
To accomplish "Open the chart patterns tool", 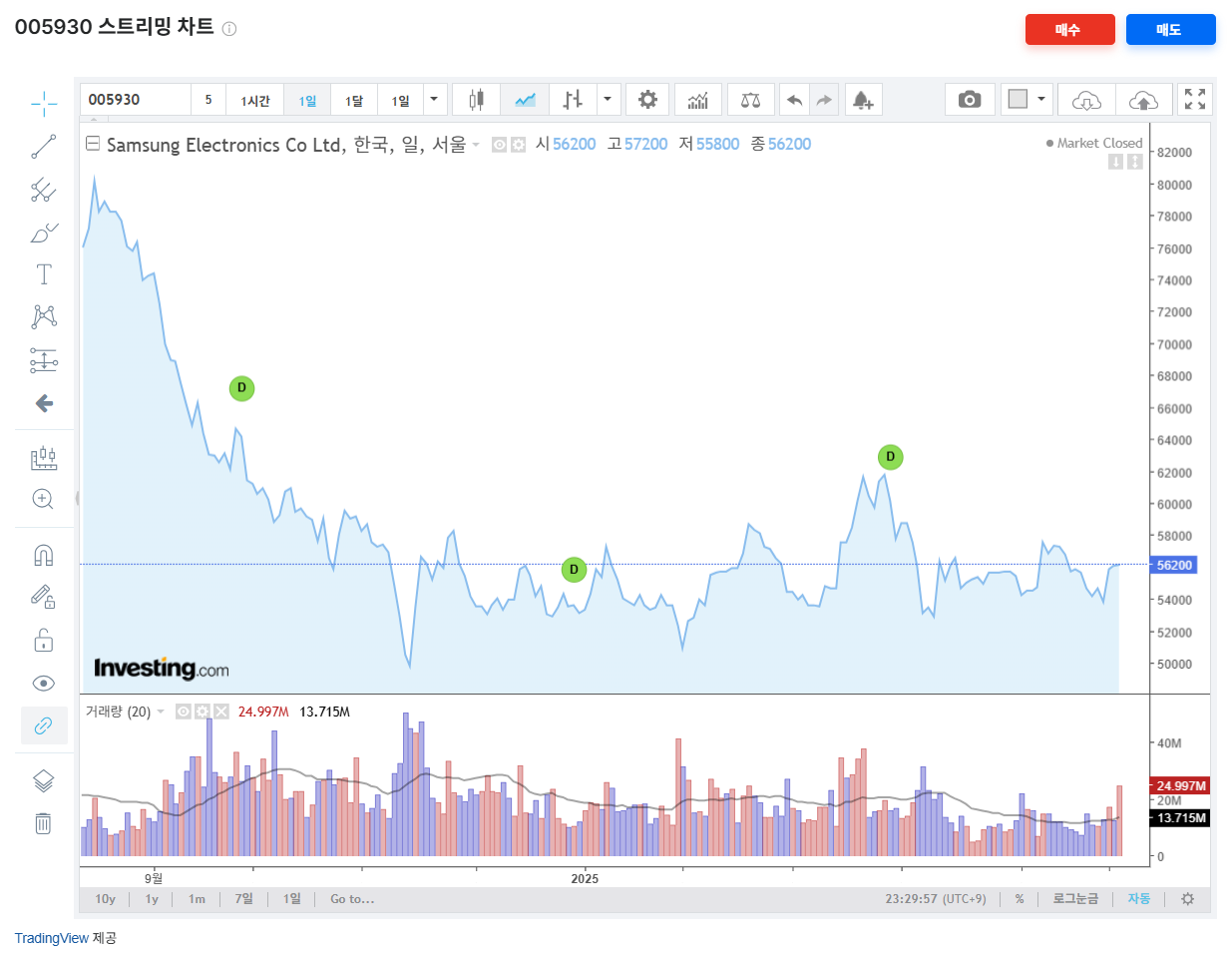I will 43,317.
